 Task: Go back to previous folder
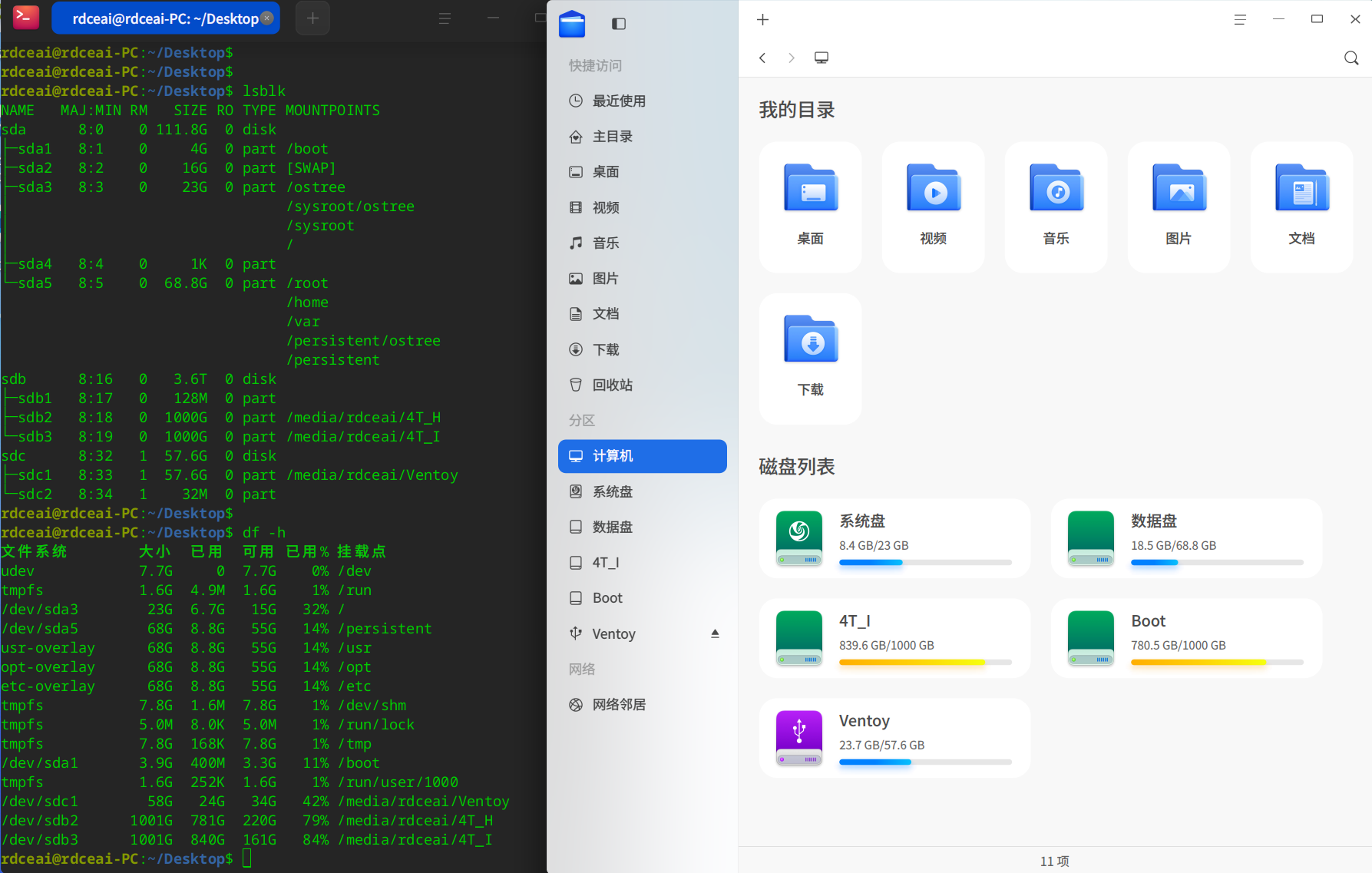tap(762, 58)
